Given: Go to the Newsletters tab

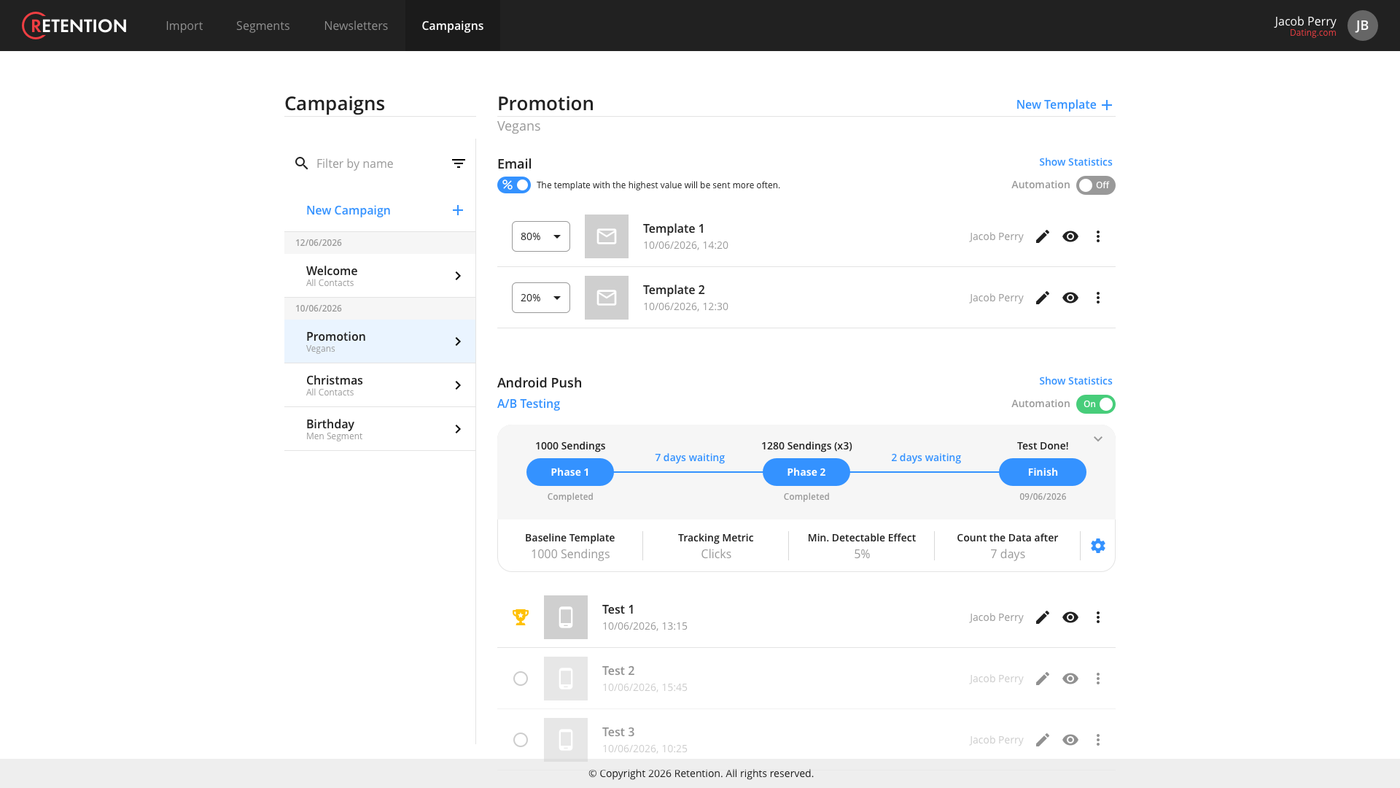Looking at the screenshot, I should 356,26.
